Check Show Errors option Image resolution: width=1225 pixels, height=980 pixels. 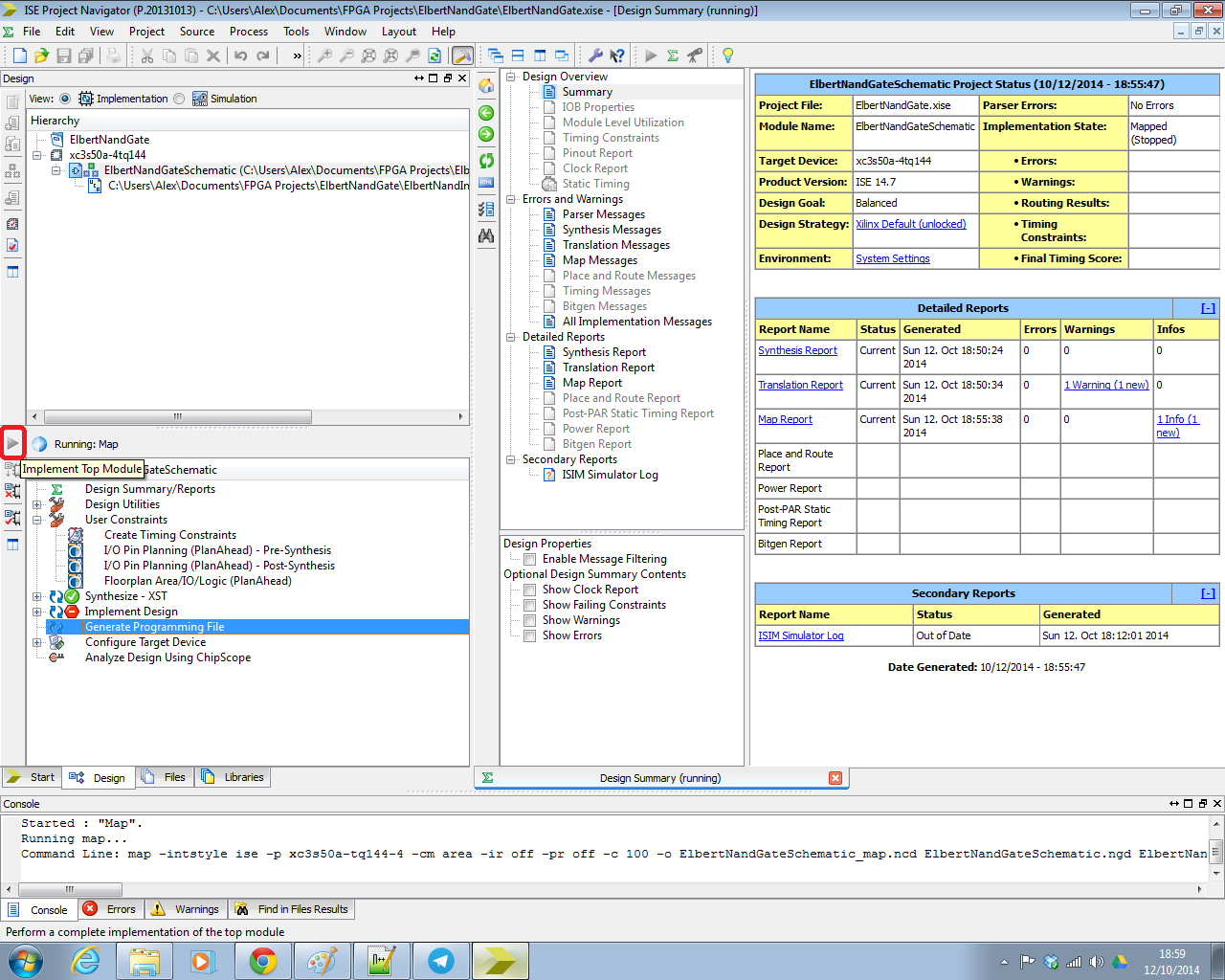tap(529, 636)
